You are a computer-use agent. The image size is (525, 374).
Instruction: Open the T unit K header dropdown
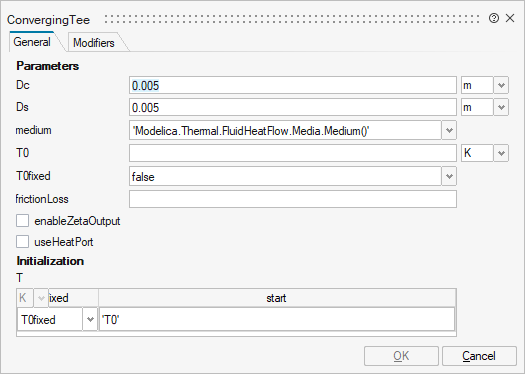click(x=41, y=298)
